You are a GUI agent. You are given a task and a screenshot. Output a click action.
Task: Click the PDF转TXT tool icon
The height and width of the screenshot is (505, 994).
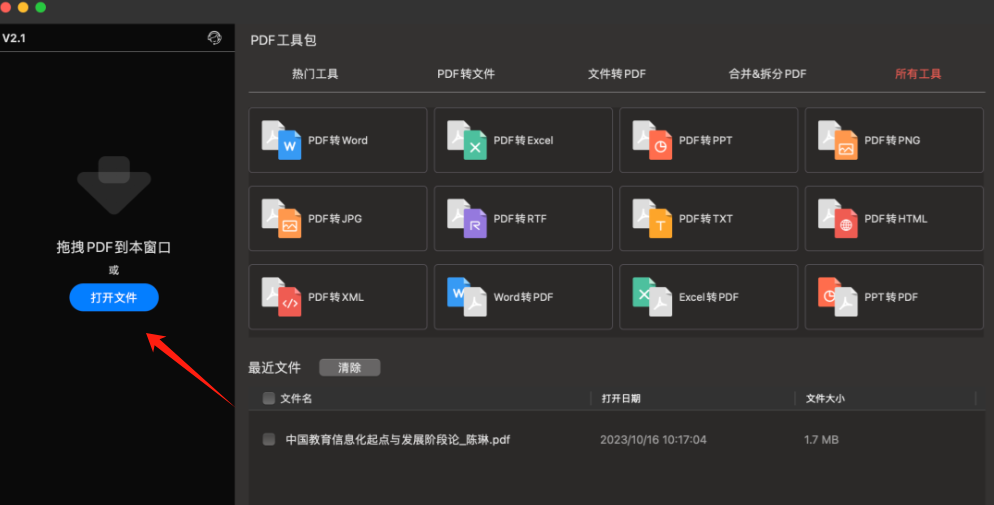pos(652,219)
